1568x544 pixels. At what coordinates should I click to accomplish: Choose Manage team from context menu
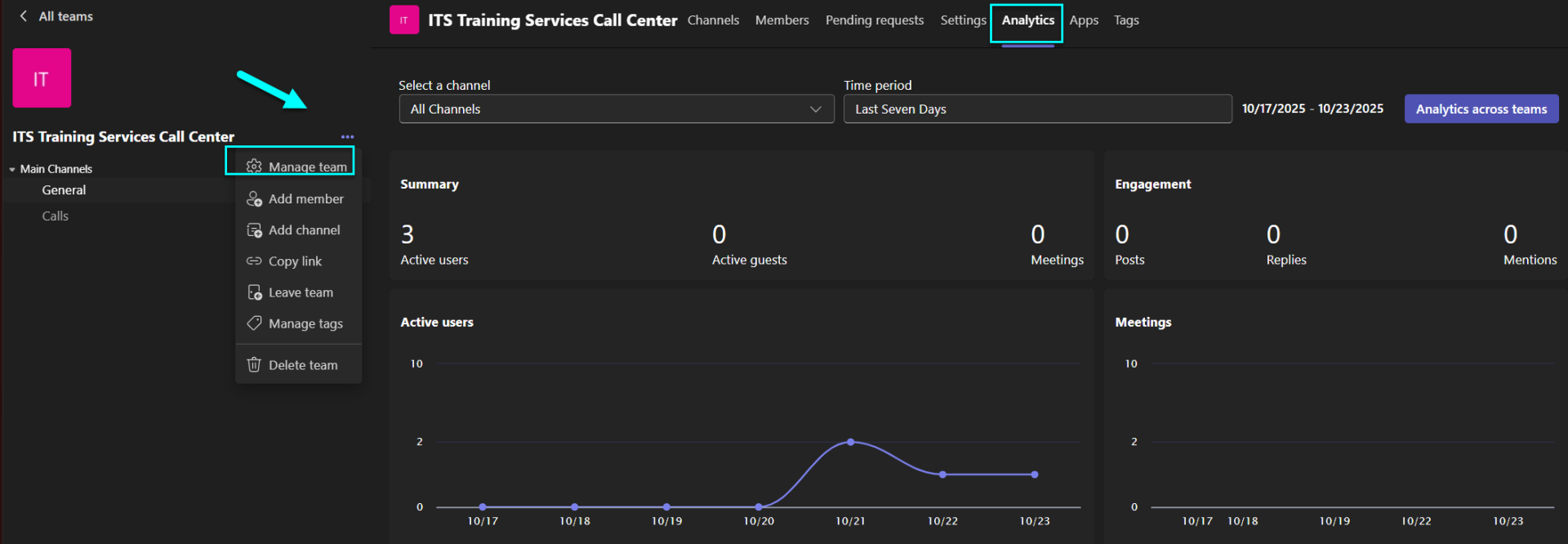[297, 167]
